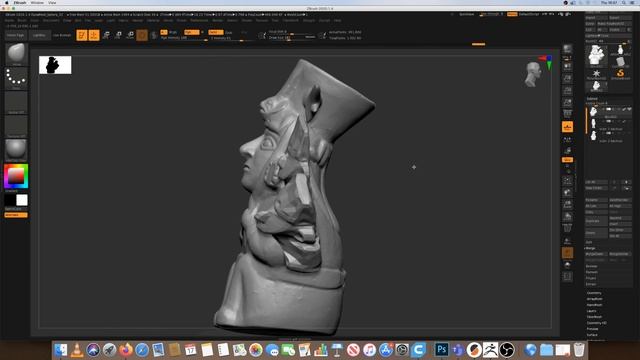Expand the Project section
Image resolution: width=640 pixels, height=360 pixels.
tap(591, 278)
